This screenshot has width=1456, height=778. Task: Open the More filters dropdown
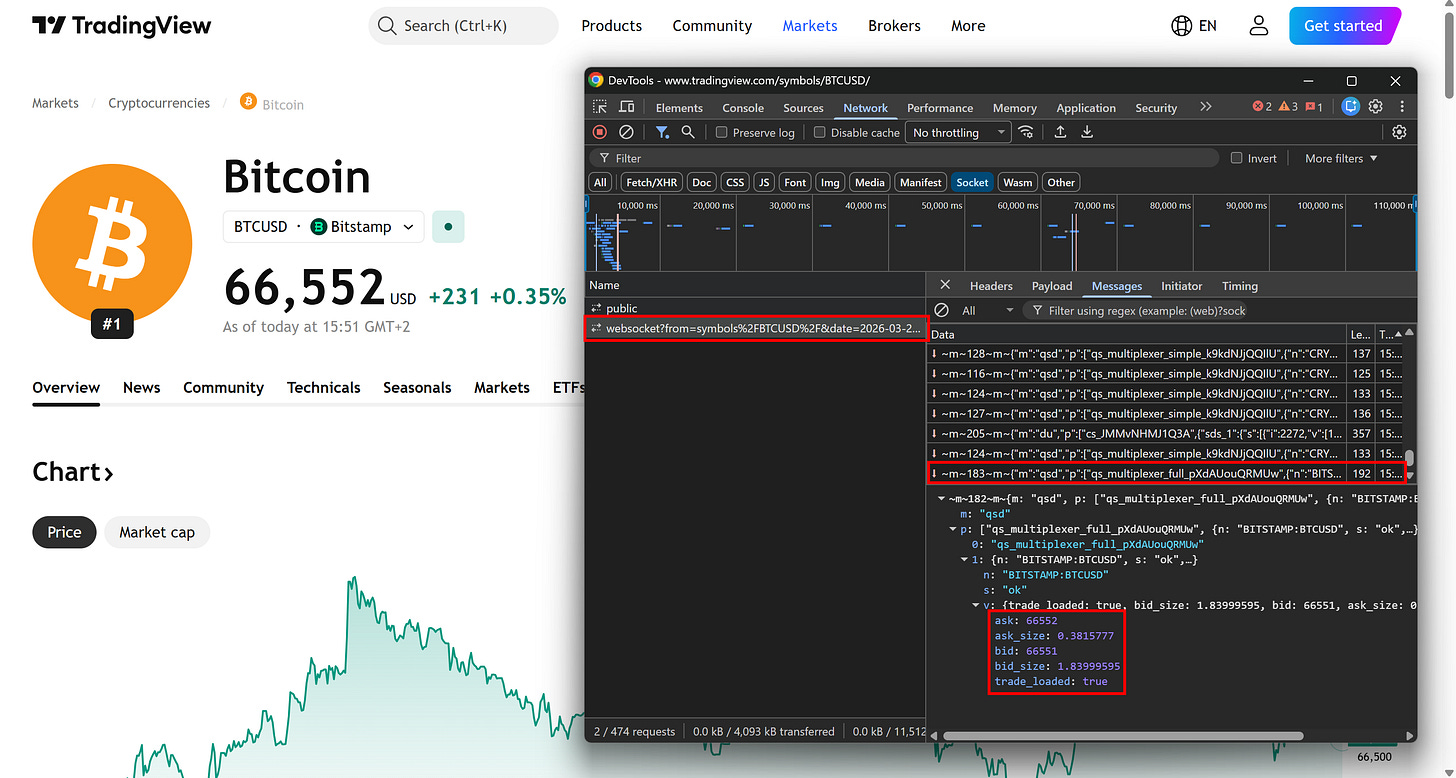(1341, 158)
